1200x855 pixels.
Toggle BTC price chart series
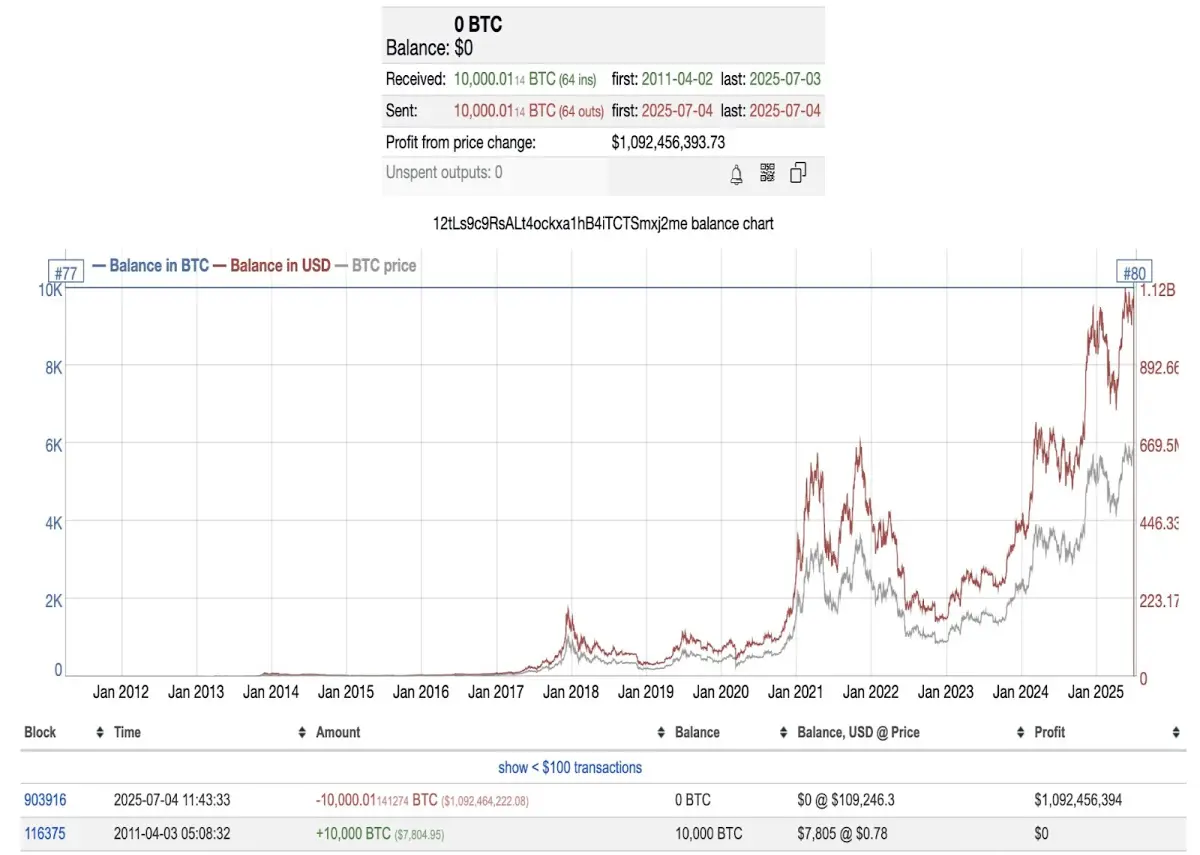pos(375,266)
